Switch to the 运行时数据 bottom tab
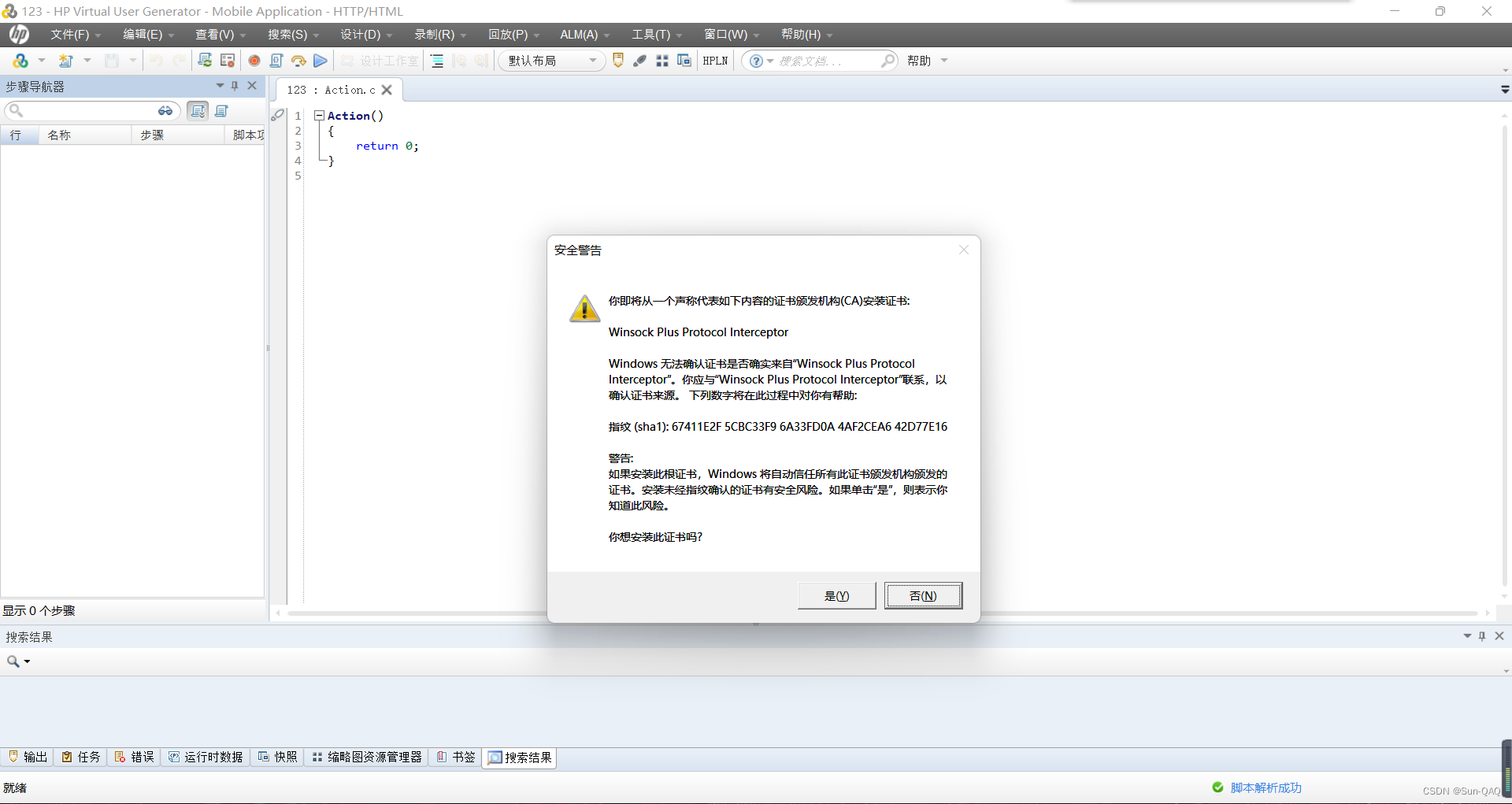 206,757
